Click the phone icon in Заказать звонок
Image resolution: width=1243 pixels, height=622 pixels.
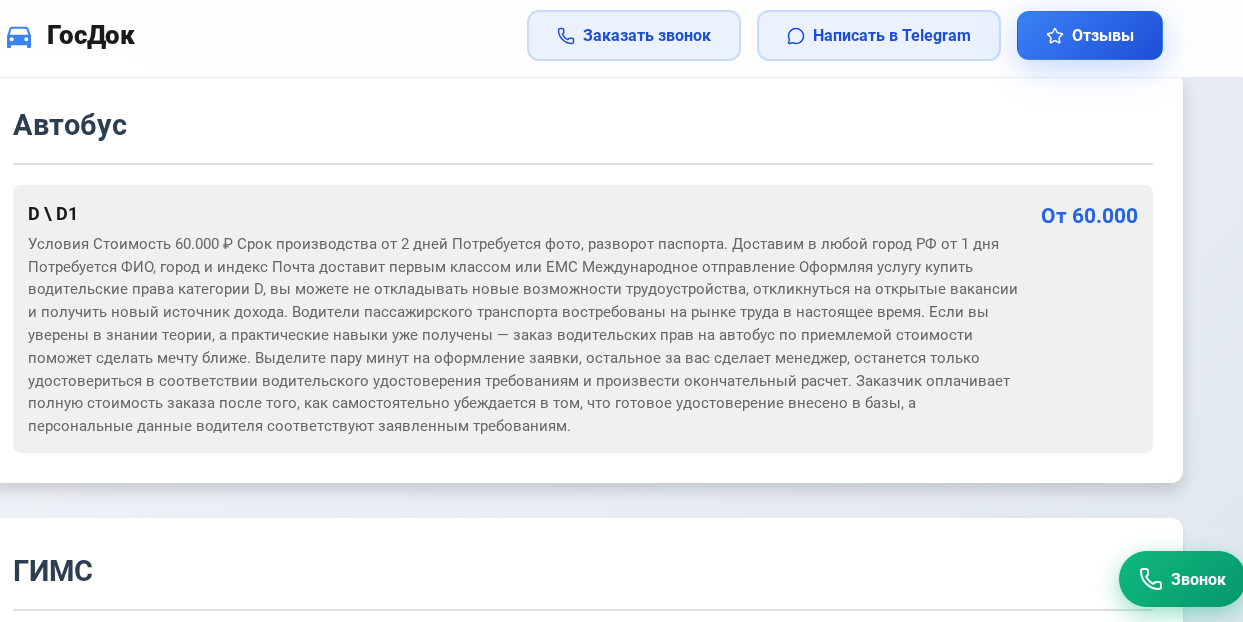click(566, 36)
